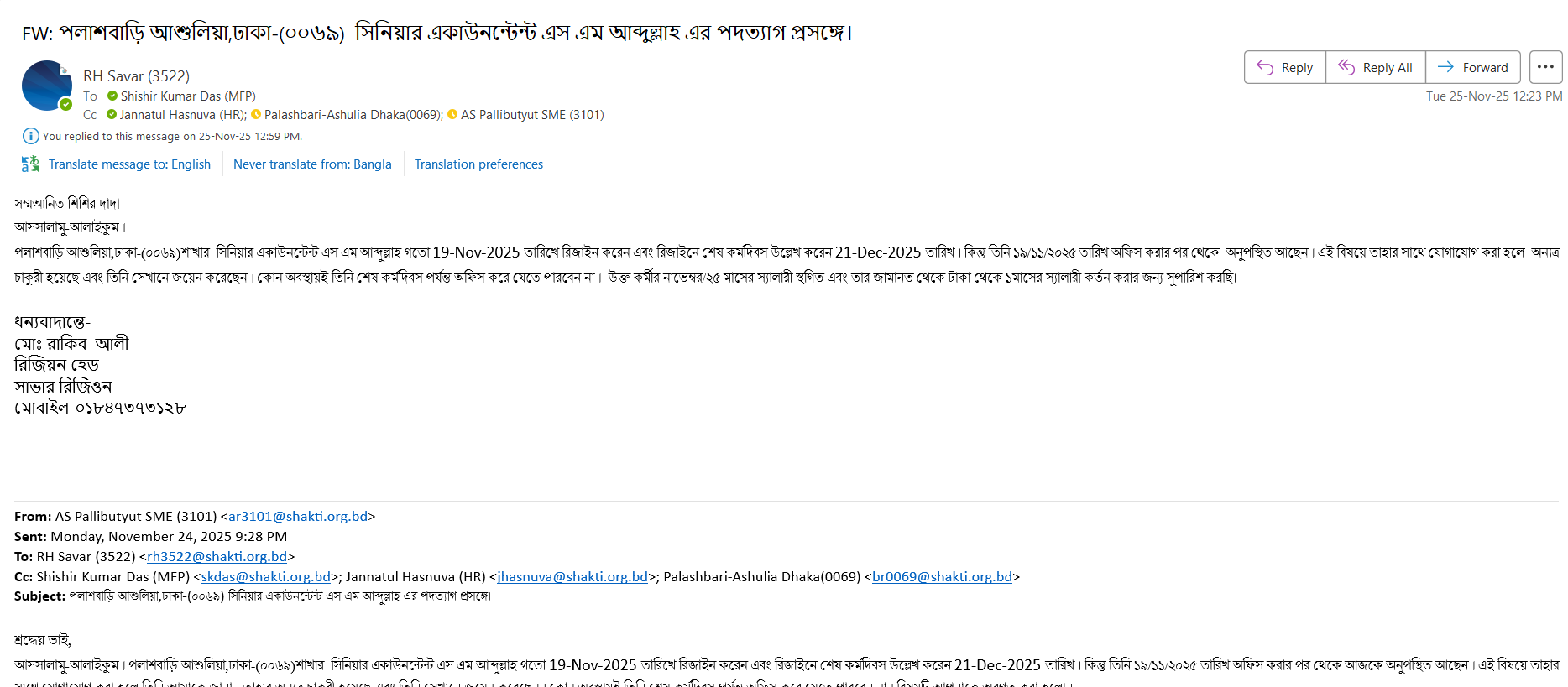Open Translation preferences
This screenshot has width=1568, height=687.
point(478,164)
